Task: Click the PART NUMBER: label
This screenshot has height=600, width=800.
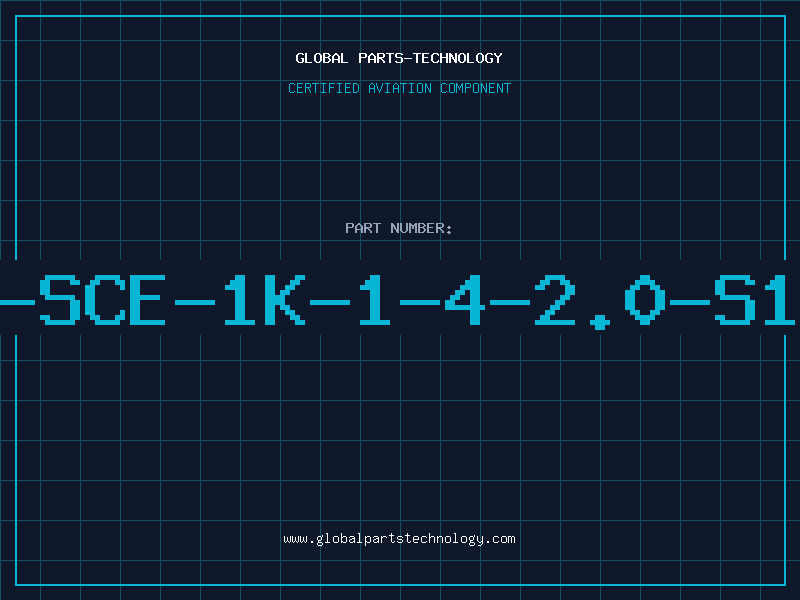Action: pyautogui.click(x=399, y=228)
